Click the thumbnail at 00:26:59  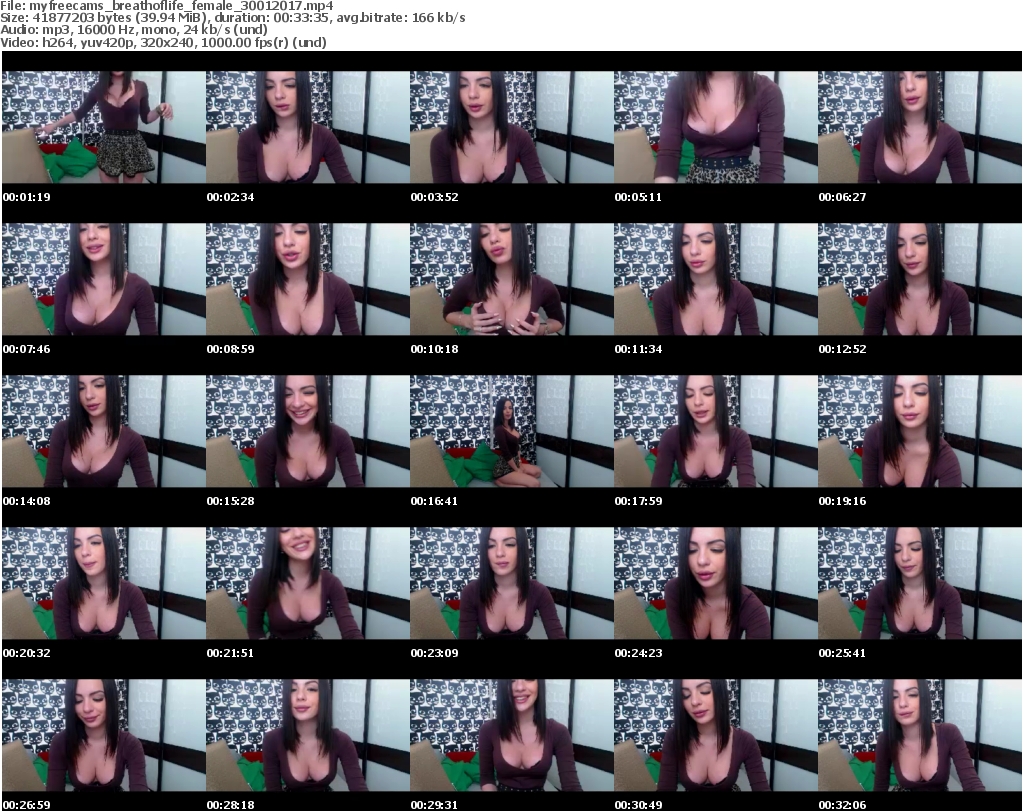pyautogui.click(x=103, y=736)
